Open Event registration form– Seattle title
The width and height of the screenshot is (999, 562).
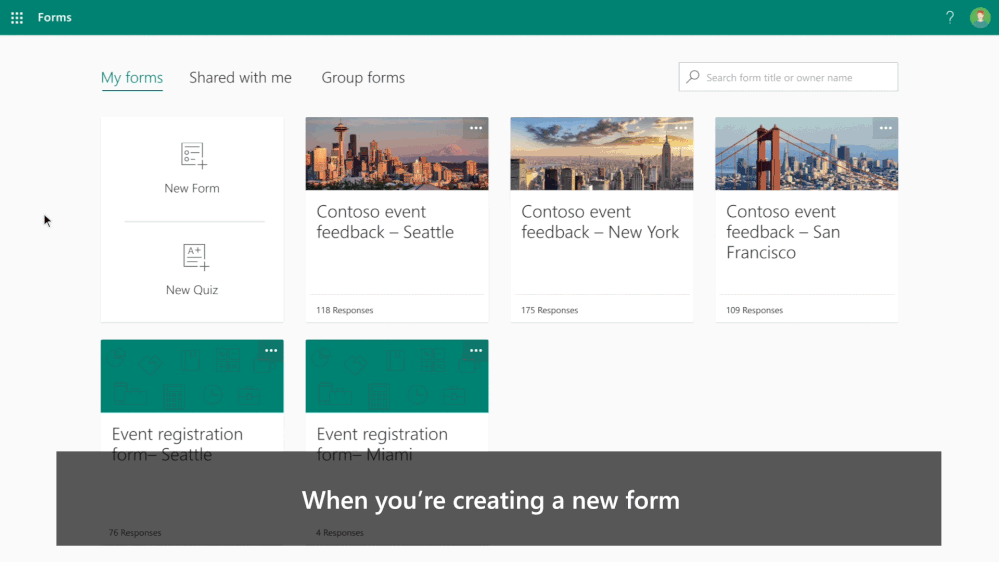pyautogui.click(x=177, y=444)
